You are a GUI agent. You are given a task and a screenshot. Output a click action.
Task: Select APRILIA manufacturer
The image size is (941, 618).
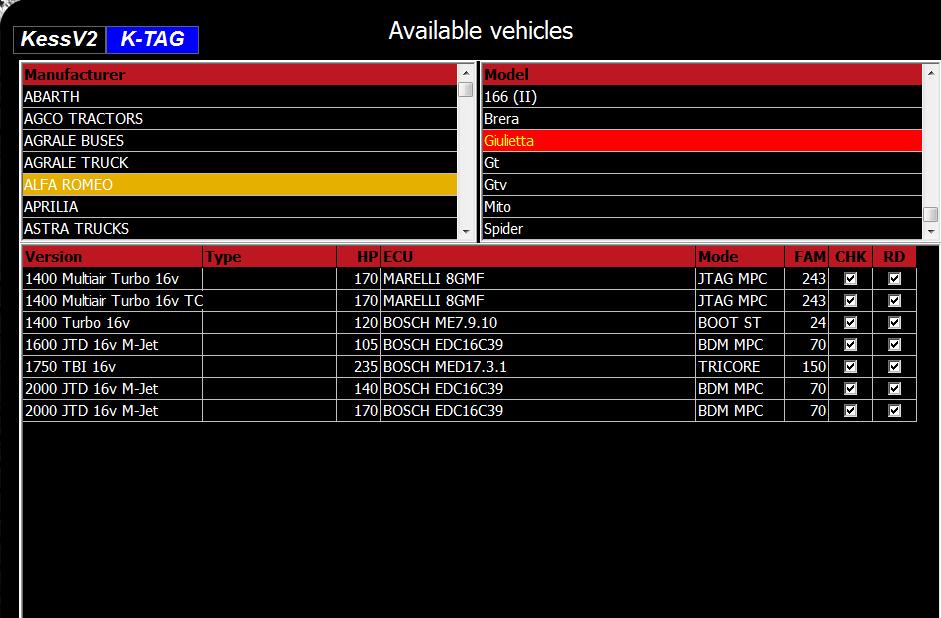pos(239,206)
